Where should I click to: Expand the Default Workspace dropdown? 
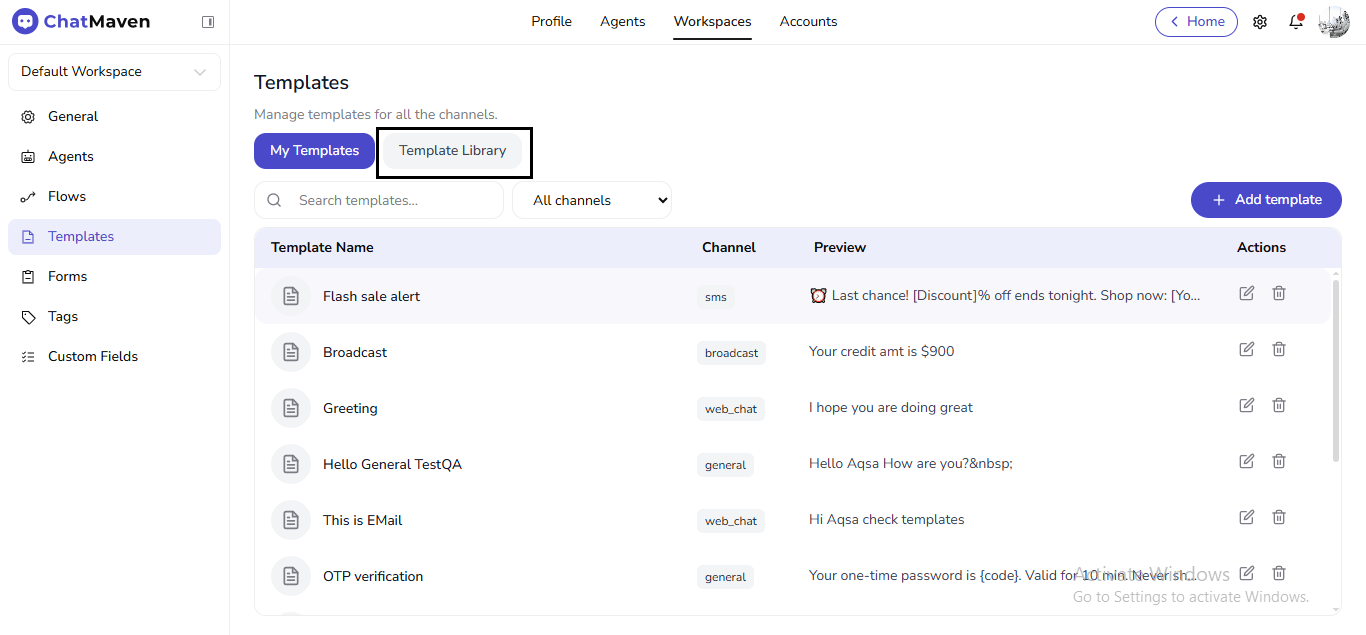(x=114, y=72)
